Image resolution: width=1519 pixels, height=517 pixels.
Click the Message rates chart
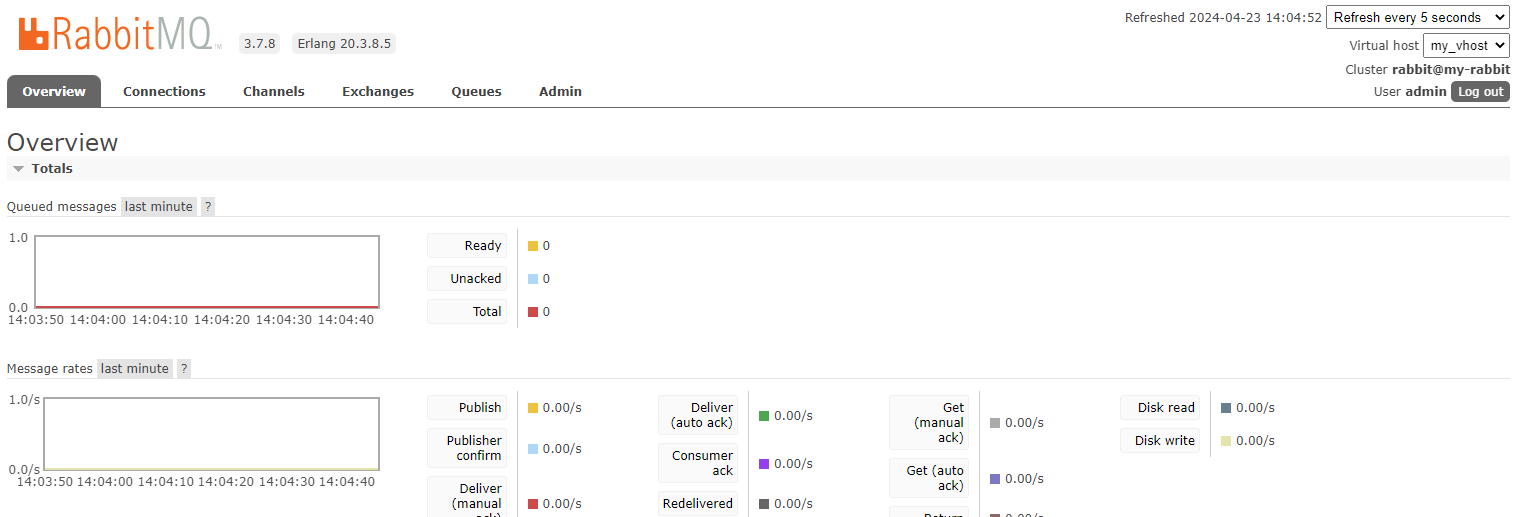(x=211, y=434)
